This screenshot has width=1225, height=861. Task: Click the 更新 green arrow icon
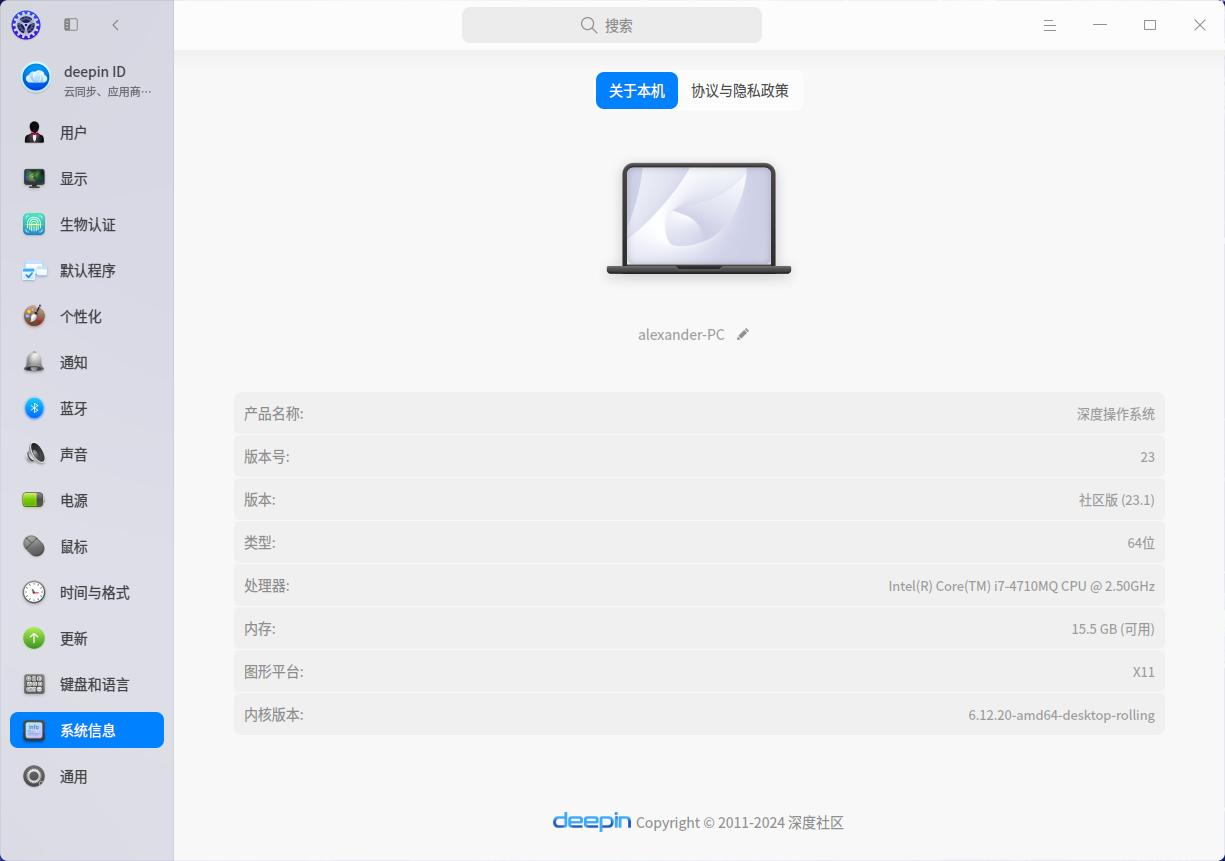point(34,638)
